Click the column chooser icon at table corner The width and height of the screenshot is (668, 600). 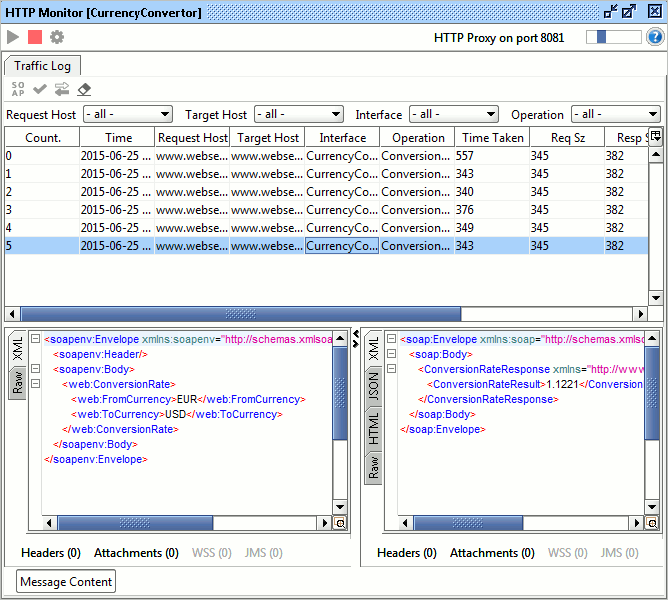pyautogui.click(x=656, y=138)
